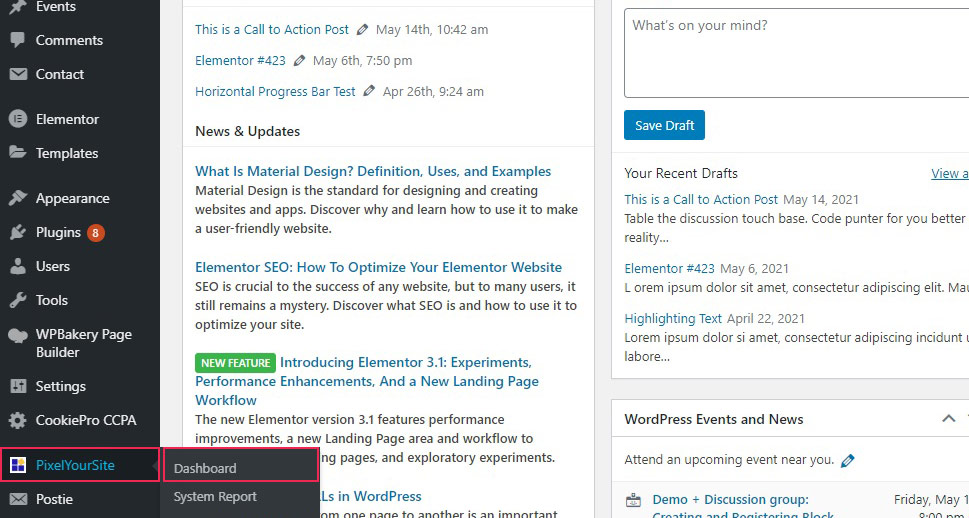The image size is (969, 518).
Task: Open 'Highlighting Text' draft
Action: coord(673,319)
